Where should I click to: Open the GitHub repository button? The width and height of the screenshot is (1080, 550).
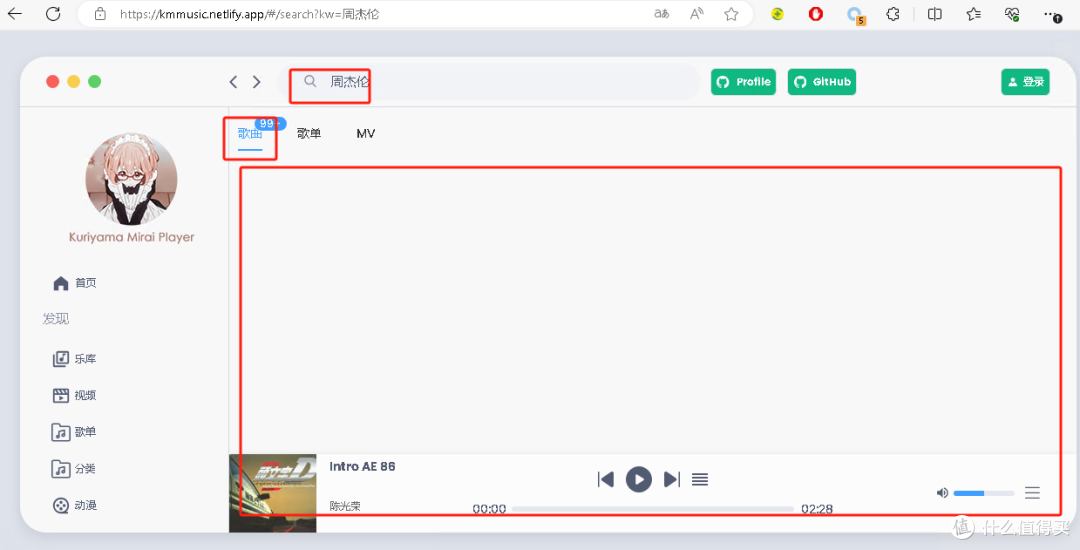pyautogui.click(x=822, y=82)
